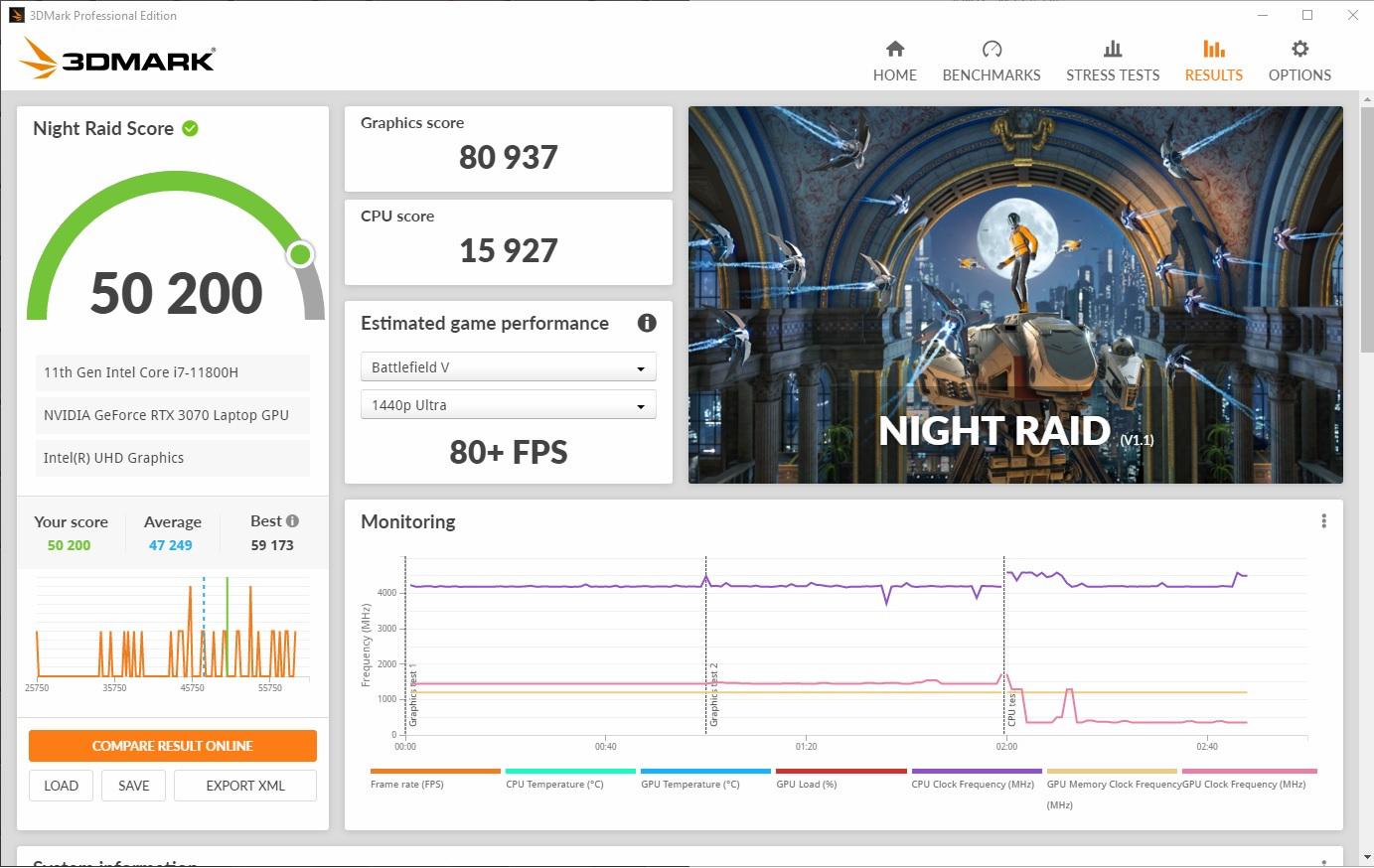Open Stress Tests section icon
The height and width of the screenshot is (868, 1374).
[x=1112, y=50]
